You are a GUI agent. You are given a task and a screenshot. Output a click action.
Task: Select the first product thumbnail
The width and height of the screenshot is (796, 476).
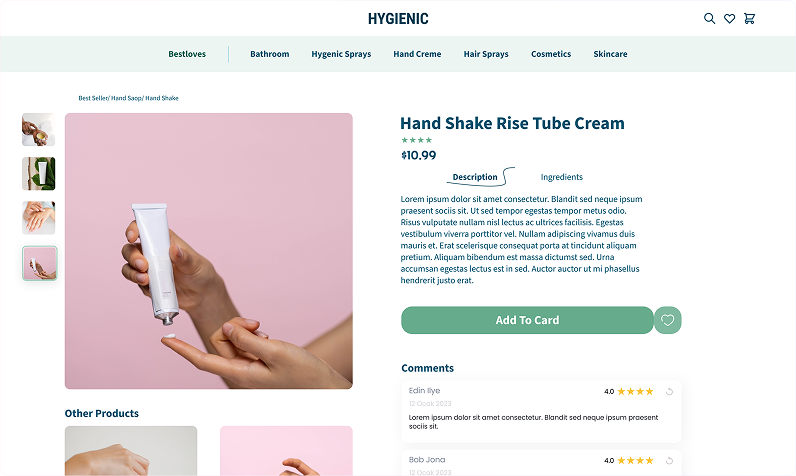39,130
